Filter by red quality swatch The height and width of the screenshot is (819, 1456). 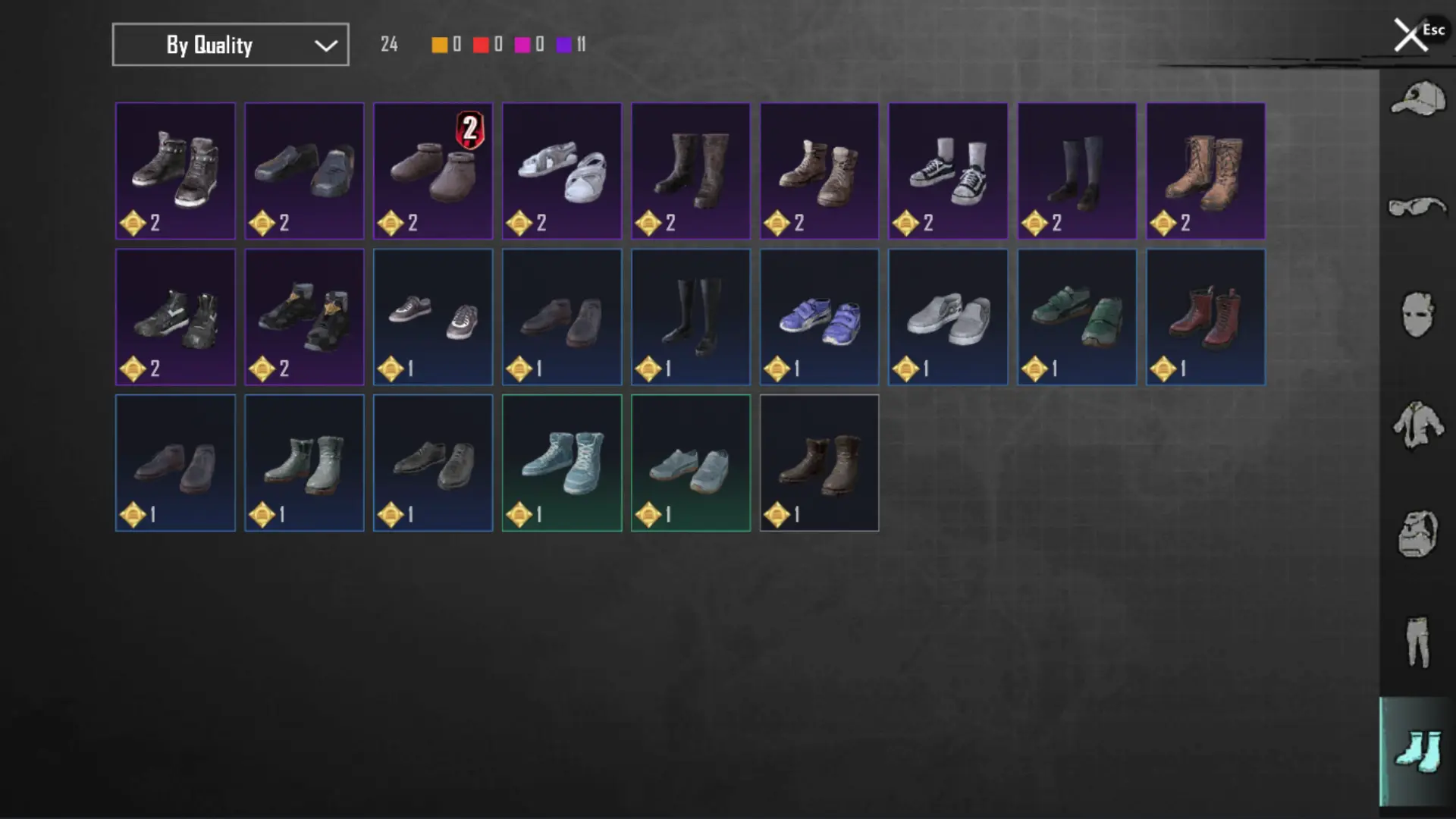481,45
